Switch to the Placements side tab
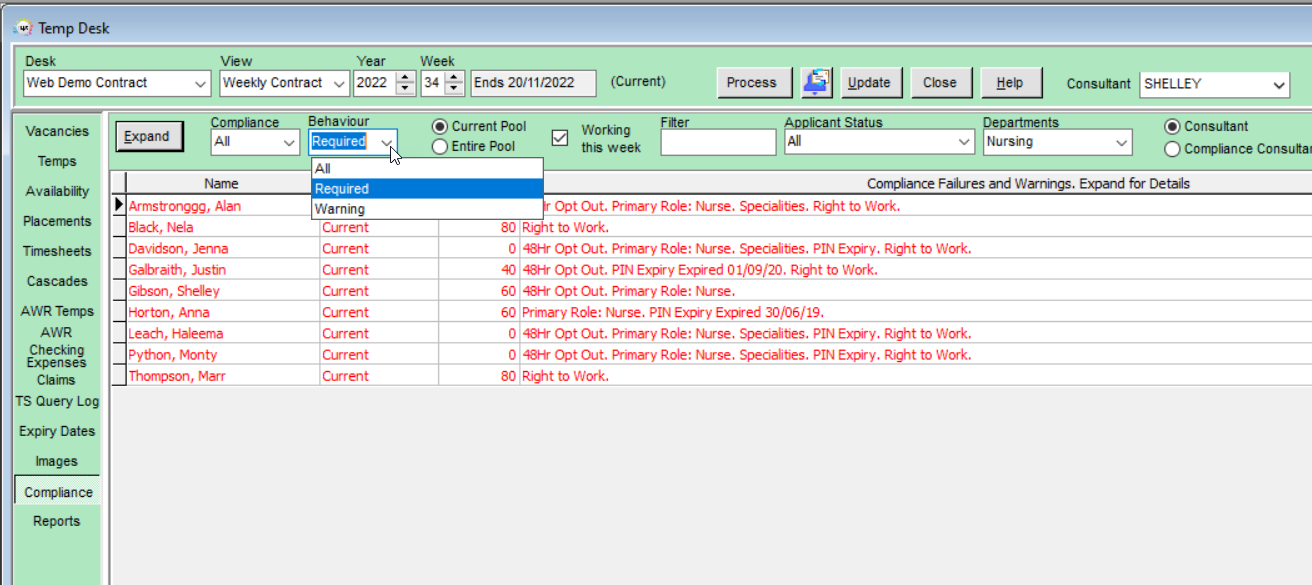Screen dimensions: 1312x585 57,221
